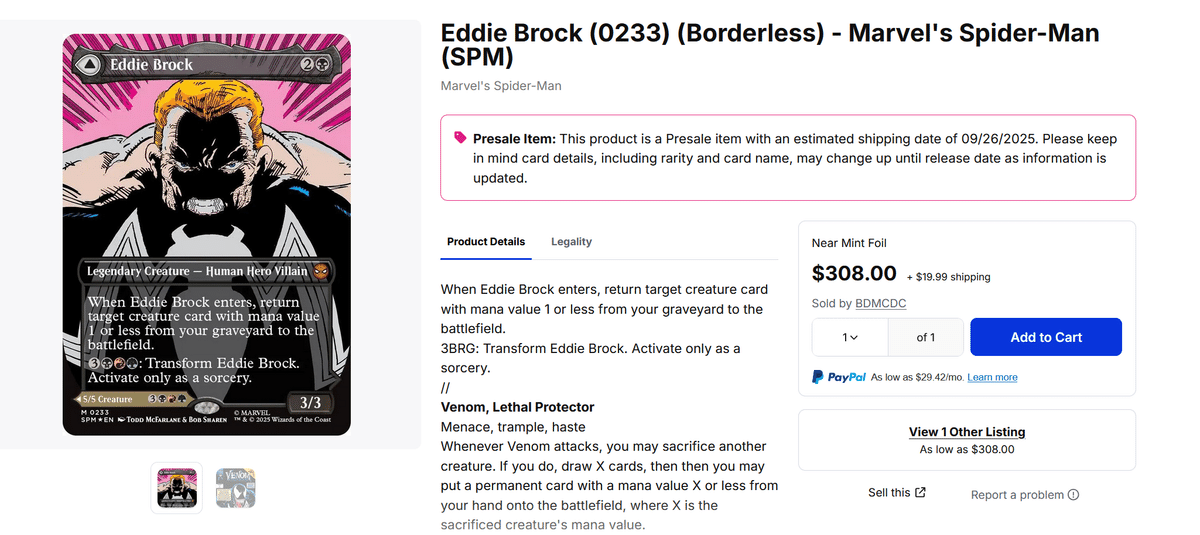Screen dimensions: 1200x535
Task: Select the Eddie Brock front face thumbnail
Action: click(177, 487)
